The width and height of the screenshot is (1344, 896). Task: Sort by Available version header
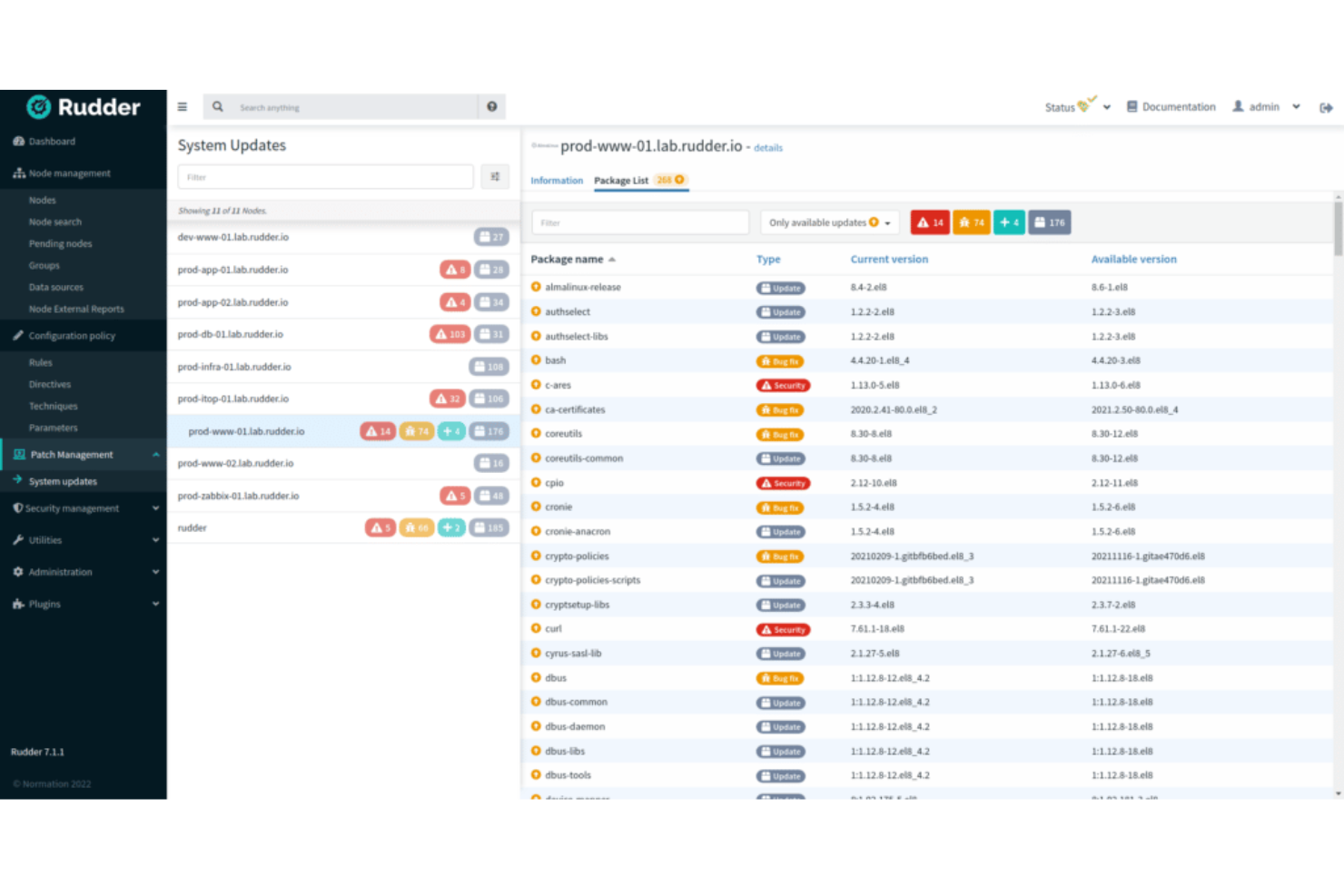pos(1134,260)
